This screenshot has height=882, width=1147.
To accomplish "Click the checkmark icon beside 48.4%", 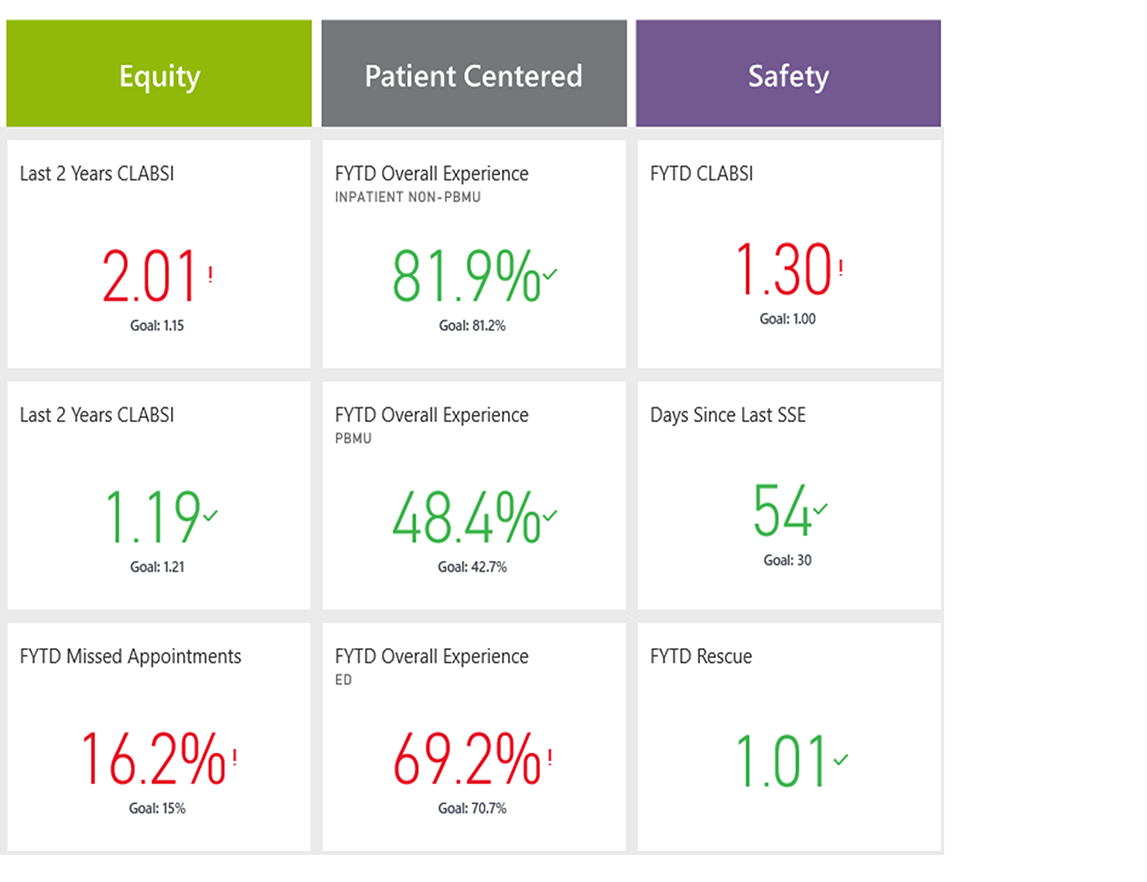I will tap(550, 516).
